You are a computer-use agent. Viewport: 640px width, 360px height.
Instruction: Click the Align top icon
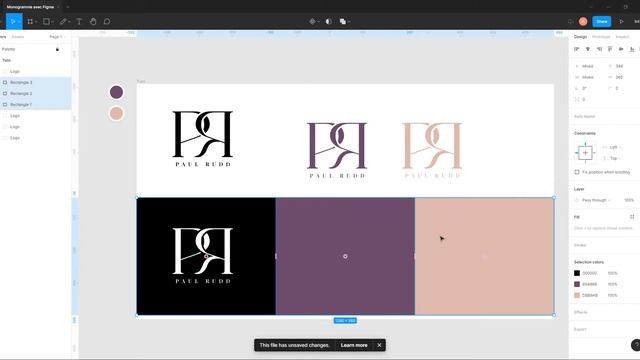[610, 49]
